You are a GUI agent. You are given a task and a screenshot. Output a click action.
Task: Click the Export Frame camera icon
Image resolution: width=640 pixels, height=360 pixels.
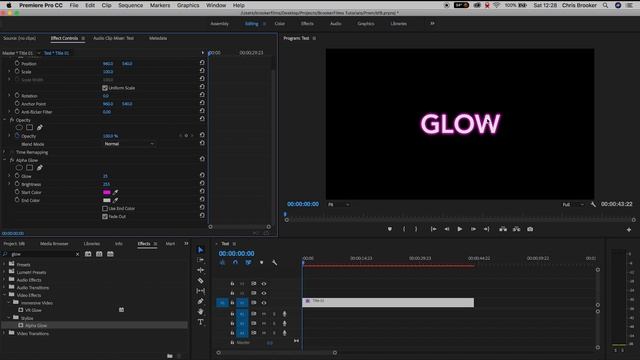530,229
